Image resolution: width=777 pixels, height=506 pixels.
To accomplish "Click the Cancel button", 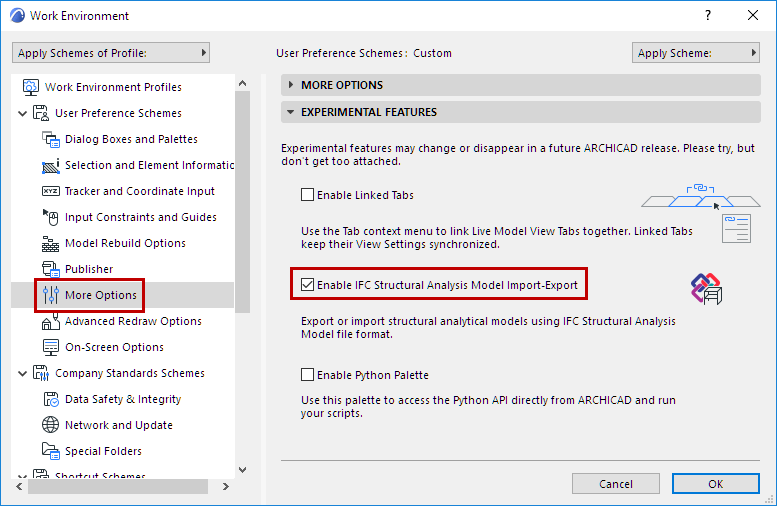I will coord(615,483).
